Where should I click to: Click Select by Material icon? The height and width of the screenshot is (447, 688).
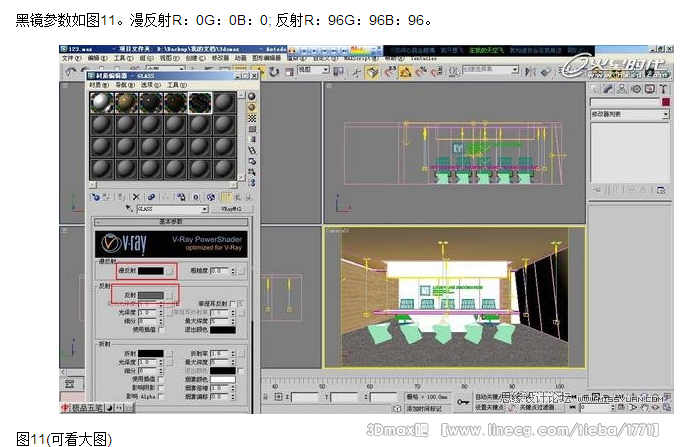click(252, 172)
